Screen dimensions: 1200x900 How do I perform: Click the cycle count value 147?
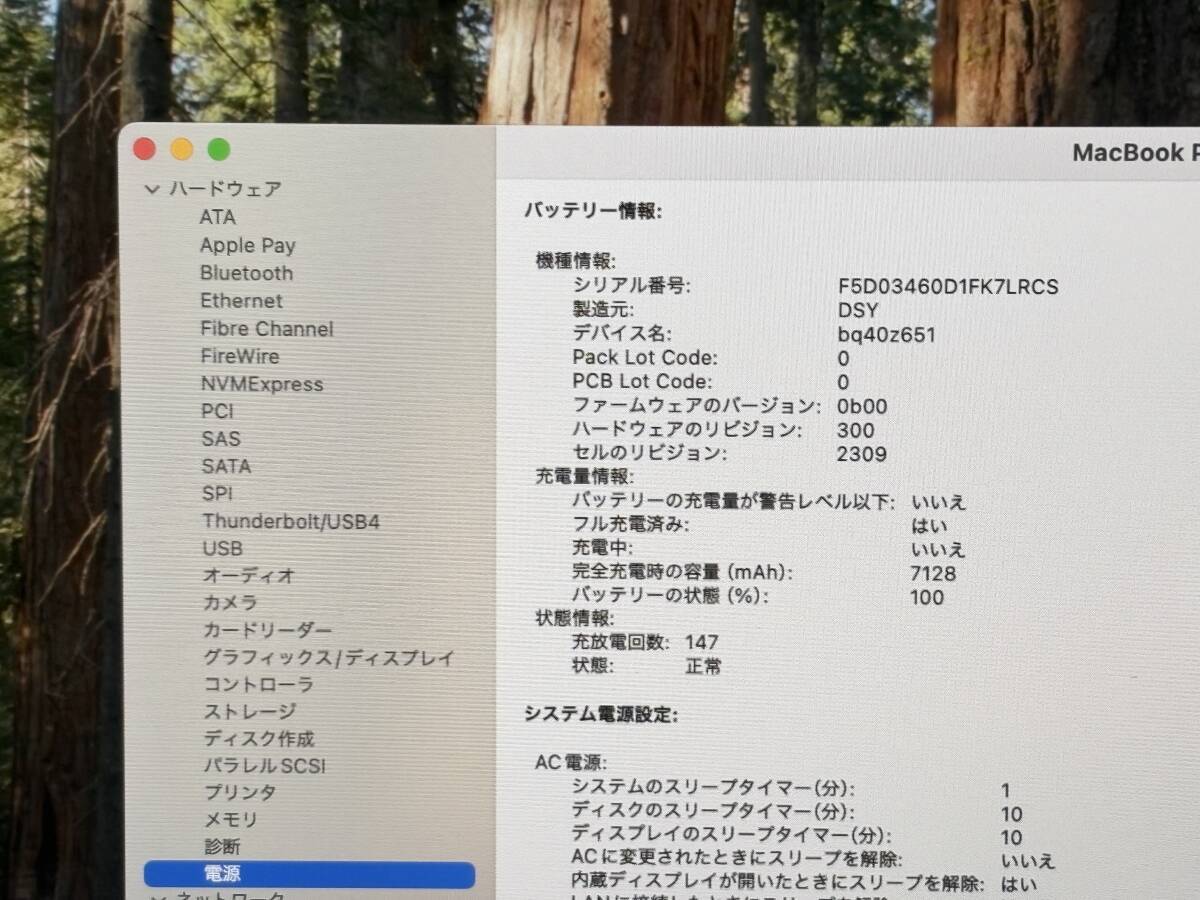coord(702,642)
